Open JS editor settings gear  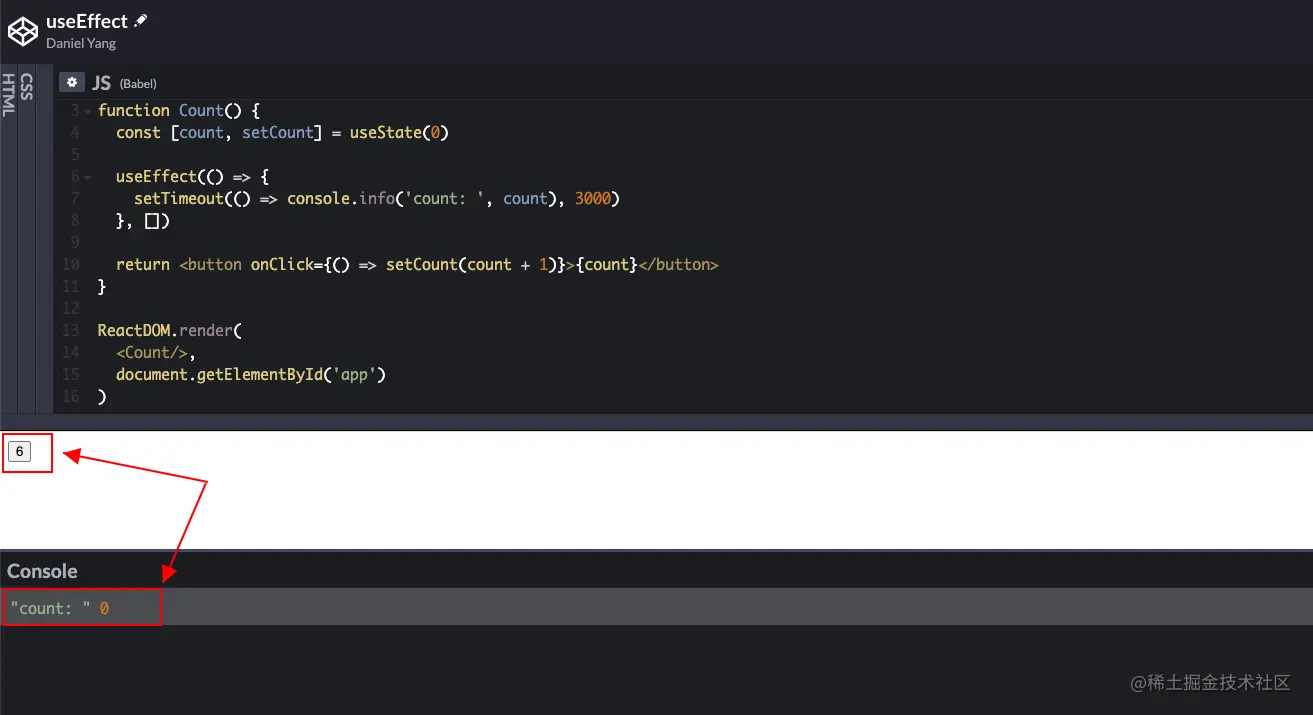[x=71, y=82]
